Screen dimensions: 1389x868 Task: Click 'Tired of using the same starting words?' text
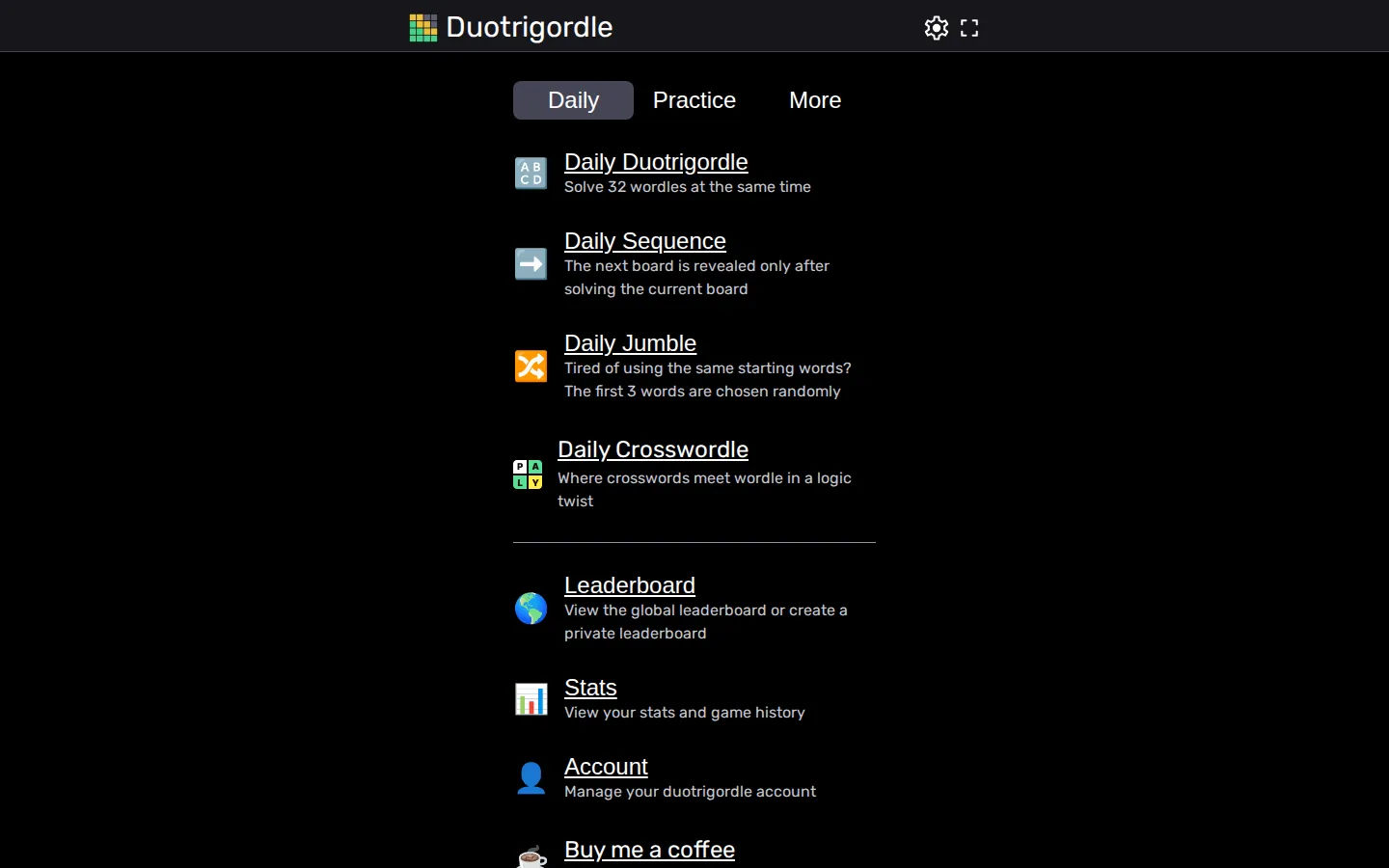pos(708,368)
